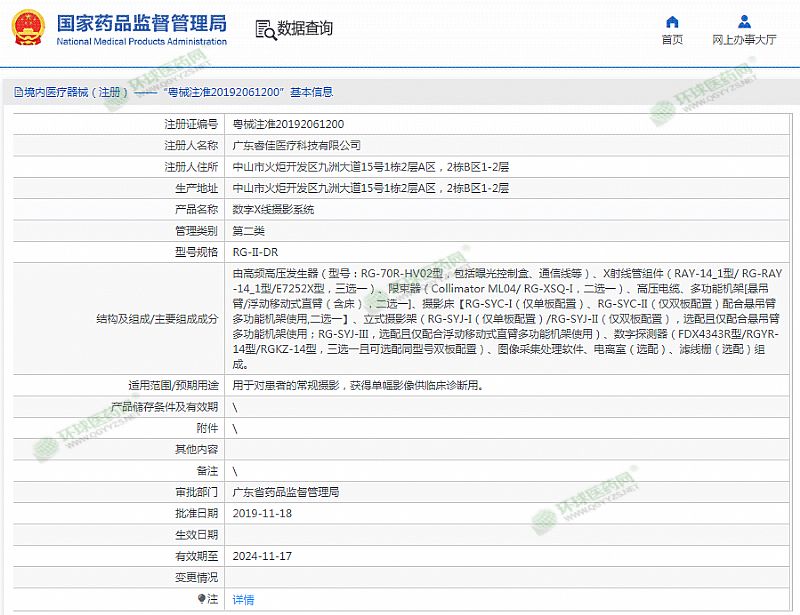
Task: Open the 数据查询 heading label
Action: (305, 28)
